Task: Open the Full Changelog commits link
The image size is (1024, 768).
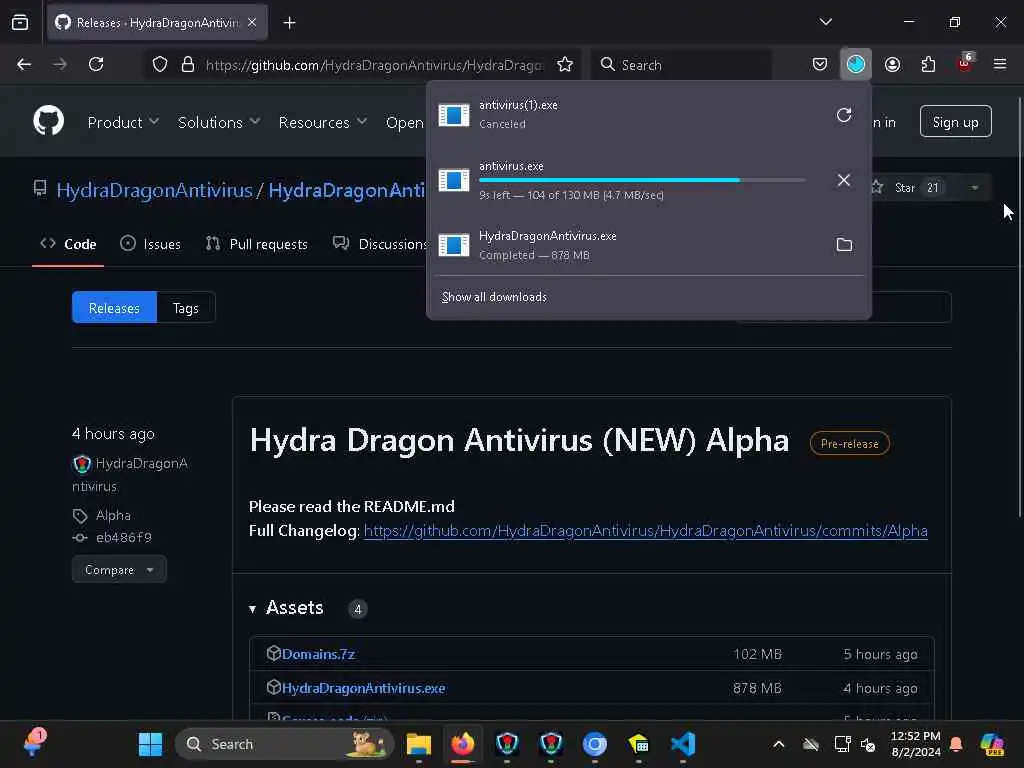Action: [x=645, y=530]
